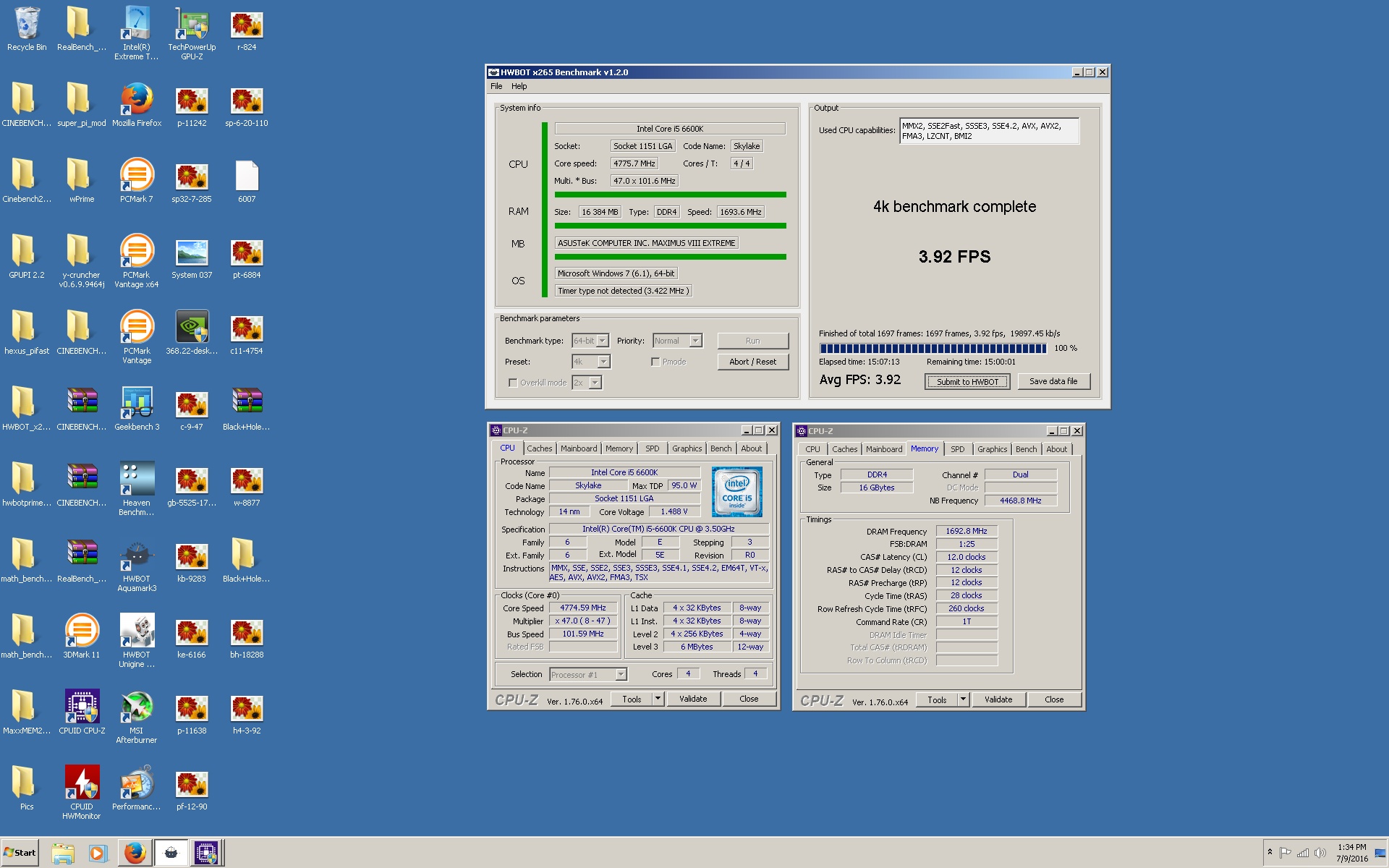Expand Tools arrow in right CPU-Z
Image resolution: width=1389 pixels, height=868 pixels.
click(x=963, y=699)
